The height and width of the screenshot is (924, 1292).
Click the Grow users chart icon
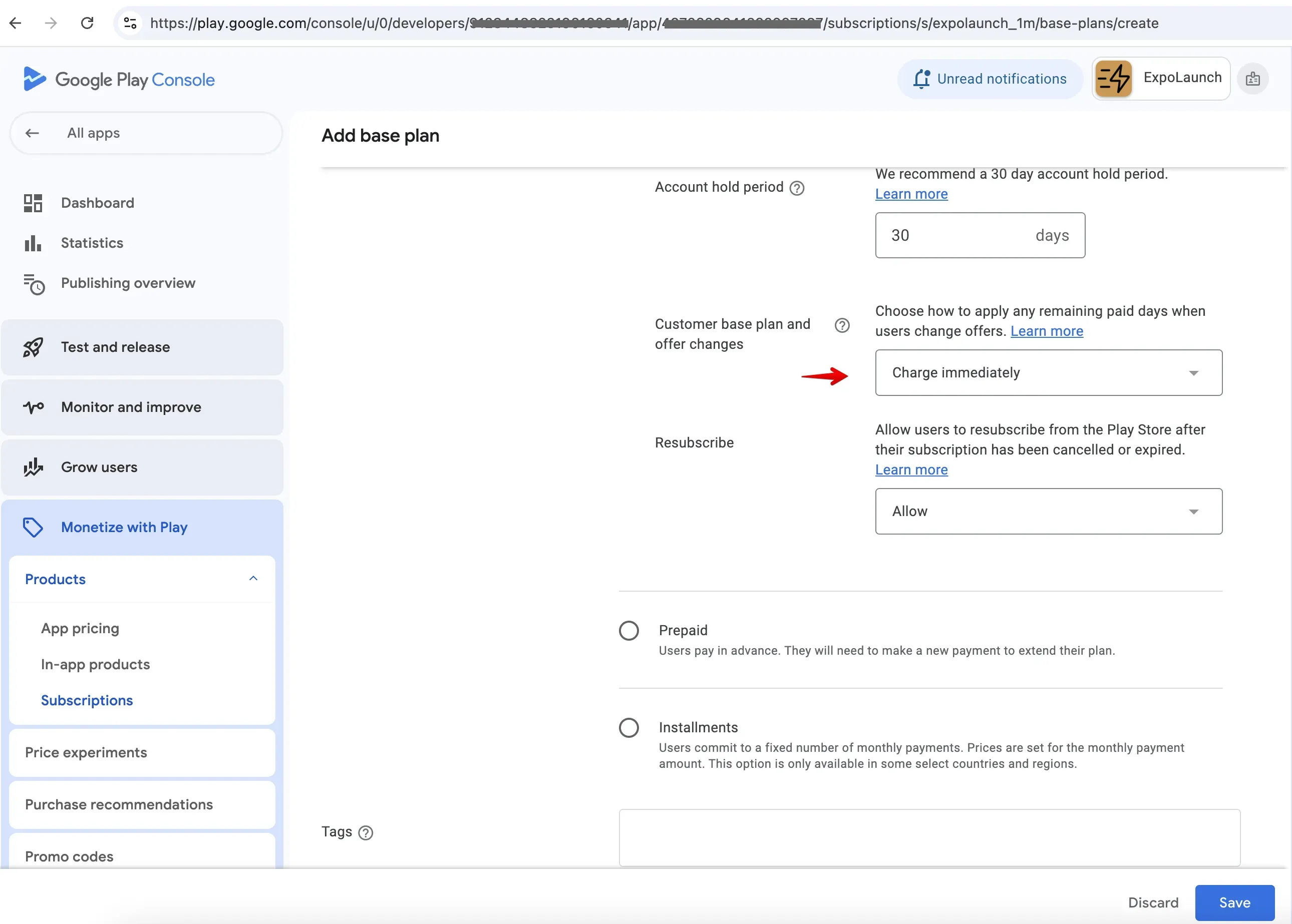click(x=33, y=467)
